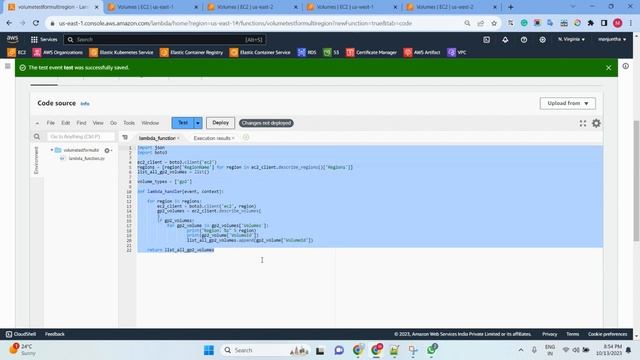Open the editor Go menu
This screenshot has width=640, height=360.
point(113,123)
